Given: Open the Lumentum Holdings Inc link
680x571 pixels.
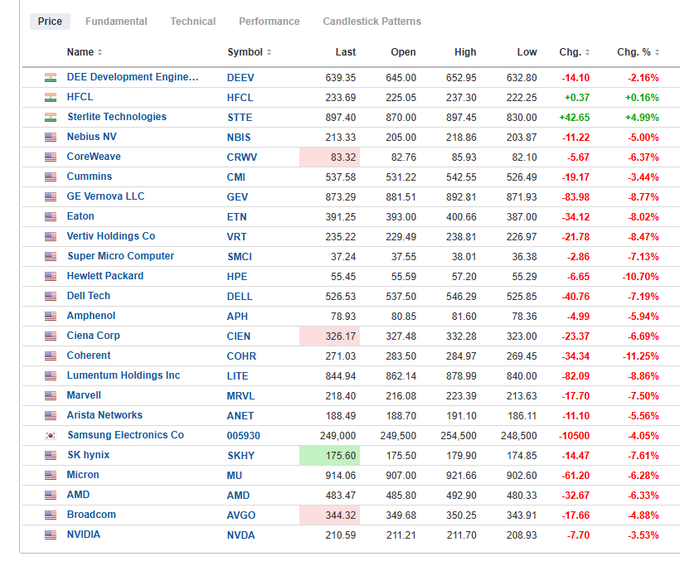Looking at the screenshot, I should [124, 375].
